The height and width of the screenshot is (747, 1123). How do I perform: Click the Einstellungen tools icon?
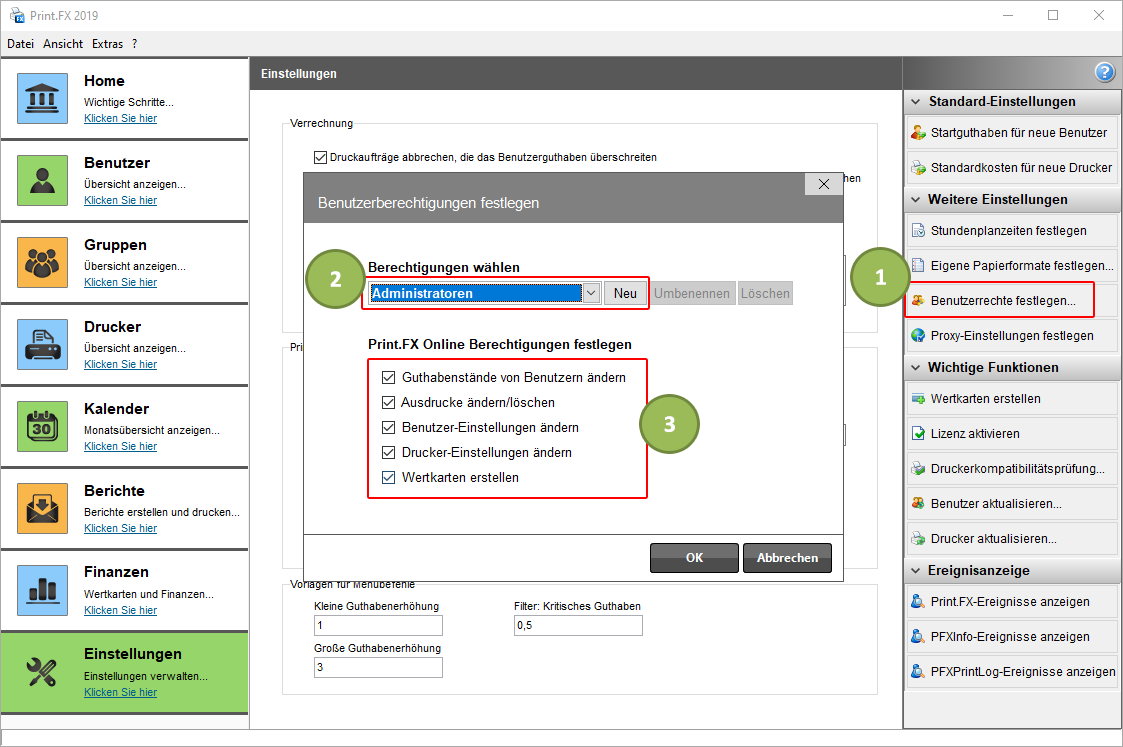(42, 672)
